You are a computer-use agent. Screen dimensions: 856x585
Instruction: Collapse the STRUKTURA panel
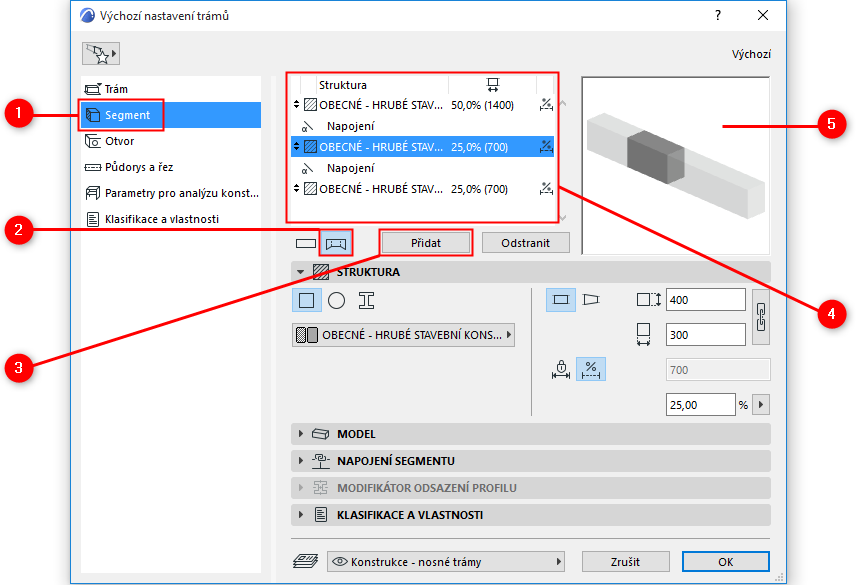click(300, 272)
